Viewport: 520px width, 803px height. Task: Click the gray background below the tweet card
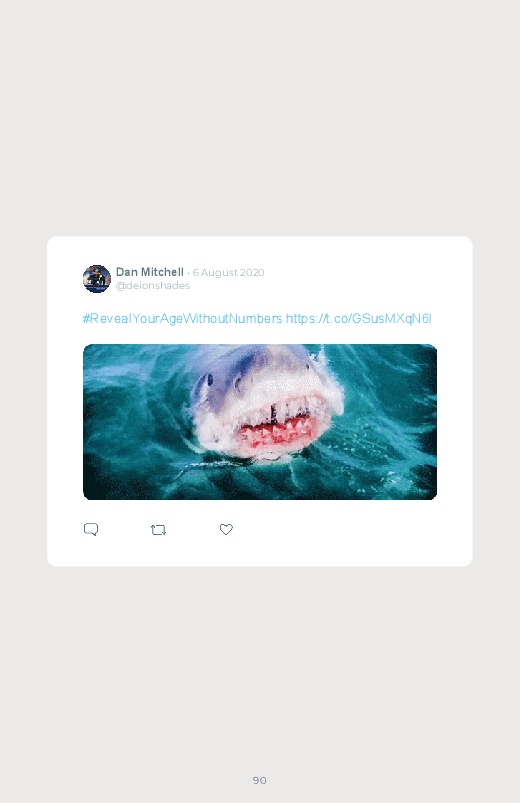(x=260, y=666)
